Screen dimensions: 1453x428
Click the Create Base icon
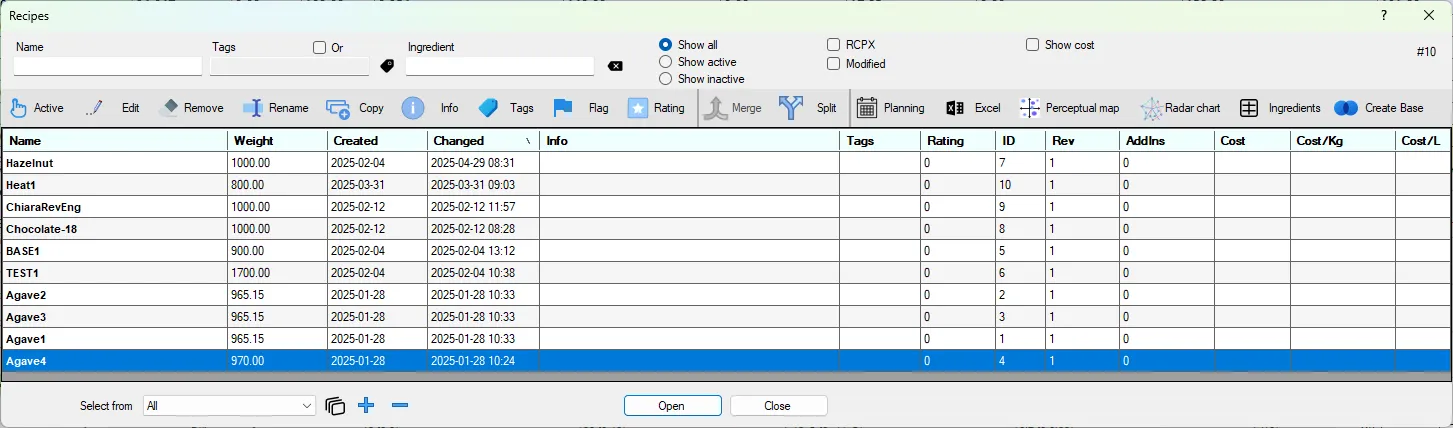point(1346,108)
